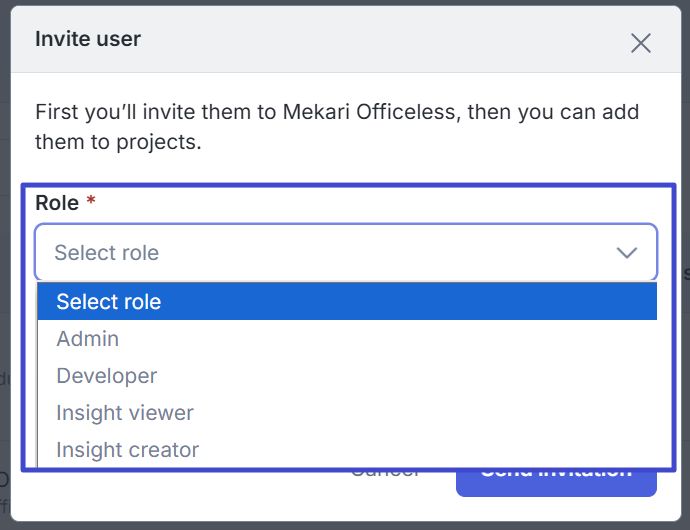Select Insight creator from the dropdown
This screenshot has height=530, width=690.
tap(128, 450)
